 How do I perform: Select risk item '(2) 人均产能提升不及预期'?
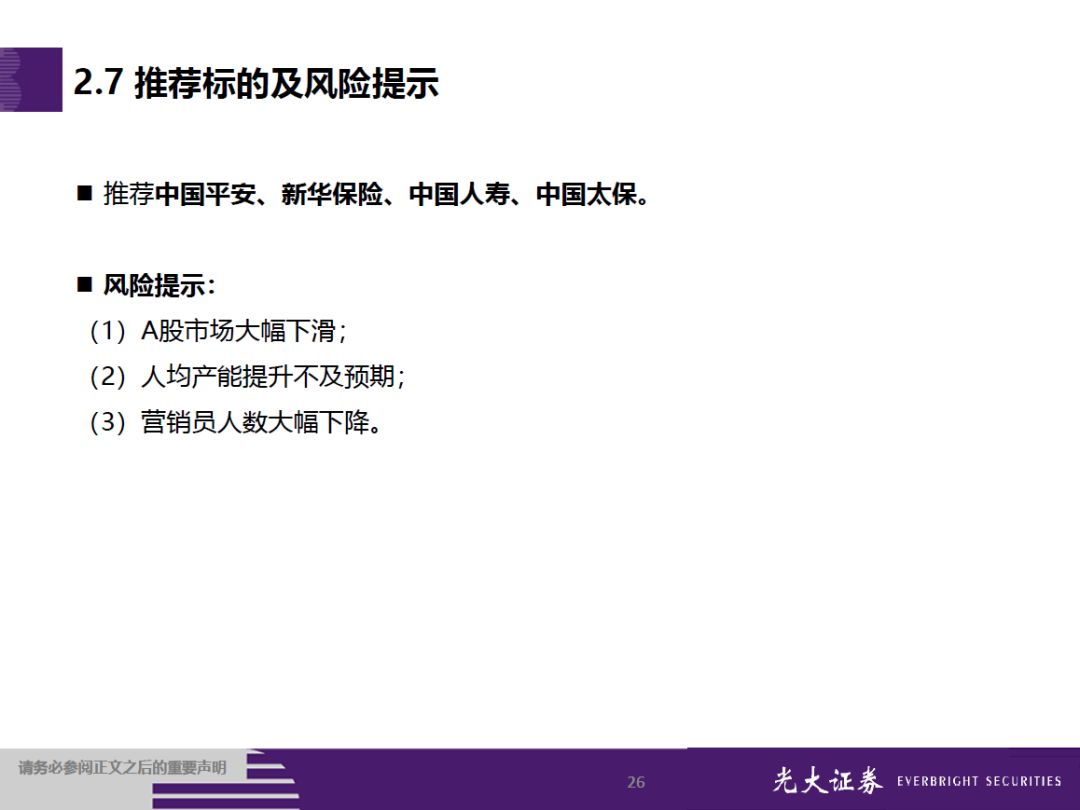[x=247, y=377]
